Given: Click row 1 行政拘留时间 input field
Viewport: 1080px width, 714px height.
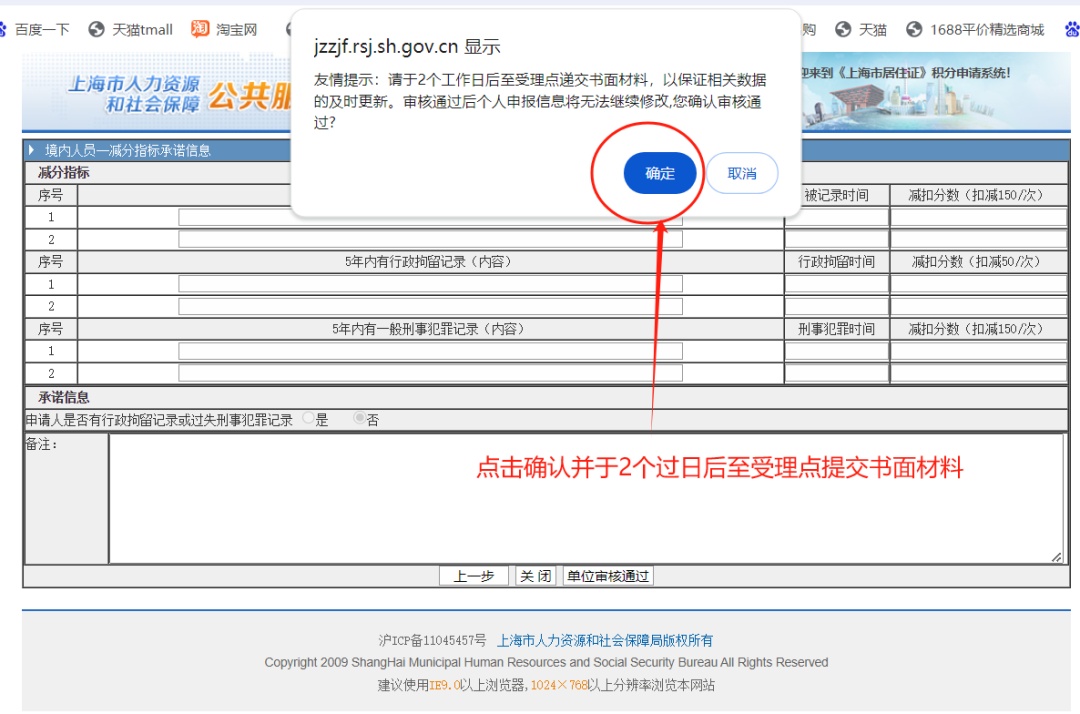Looking at the screenshot, I should point(836,284).
